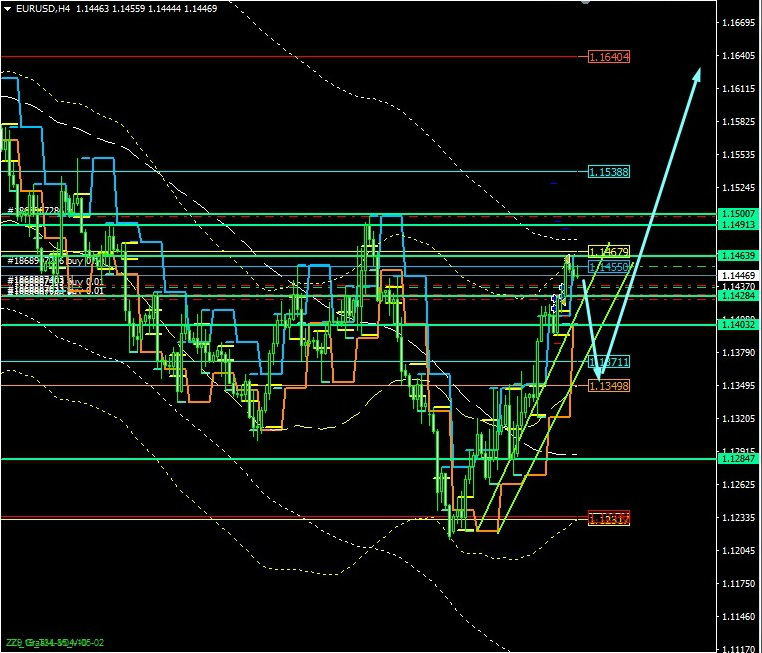Click the green 1.14032 price axis tag

(738, 324)
